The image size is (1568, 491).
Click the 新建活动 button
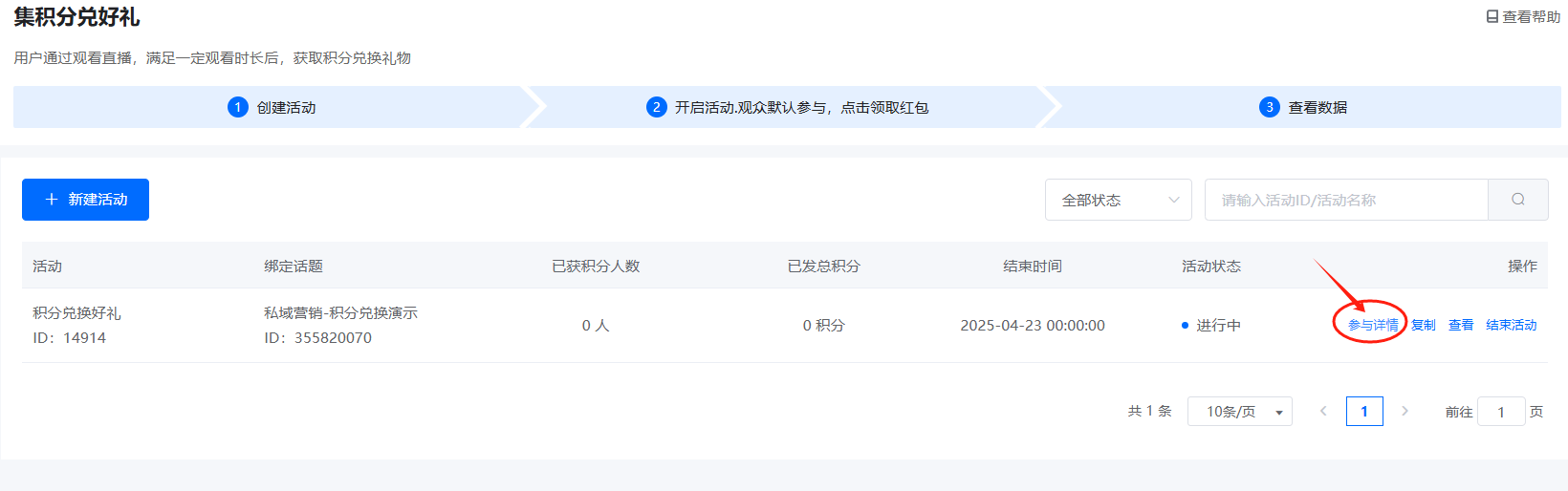85,200
